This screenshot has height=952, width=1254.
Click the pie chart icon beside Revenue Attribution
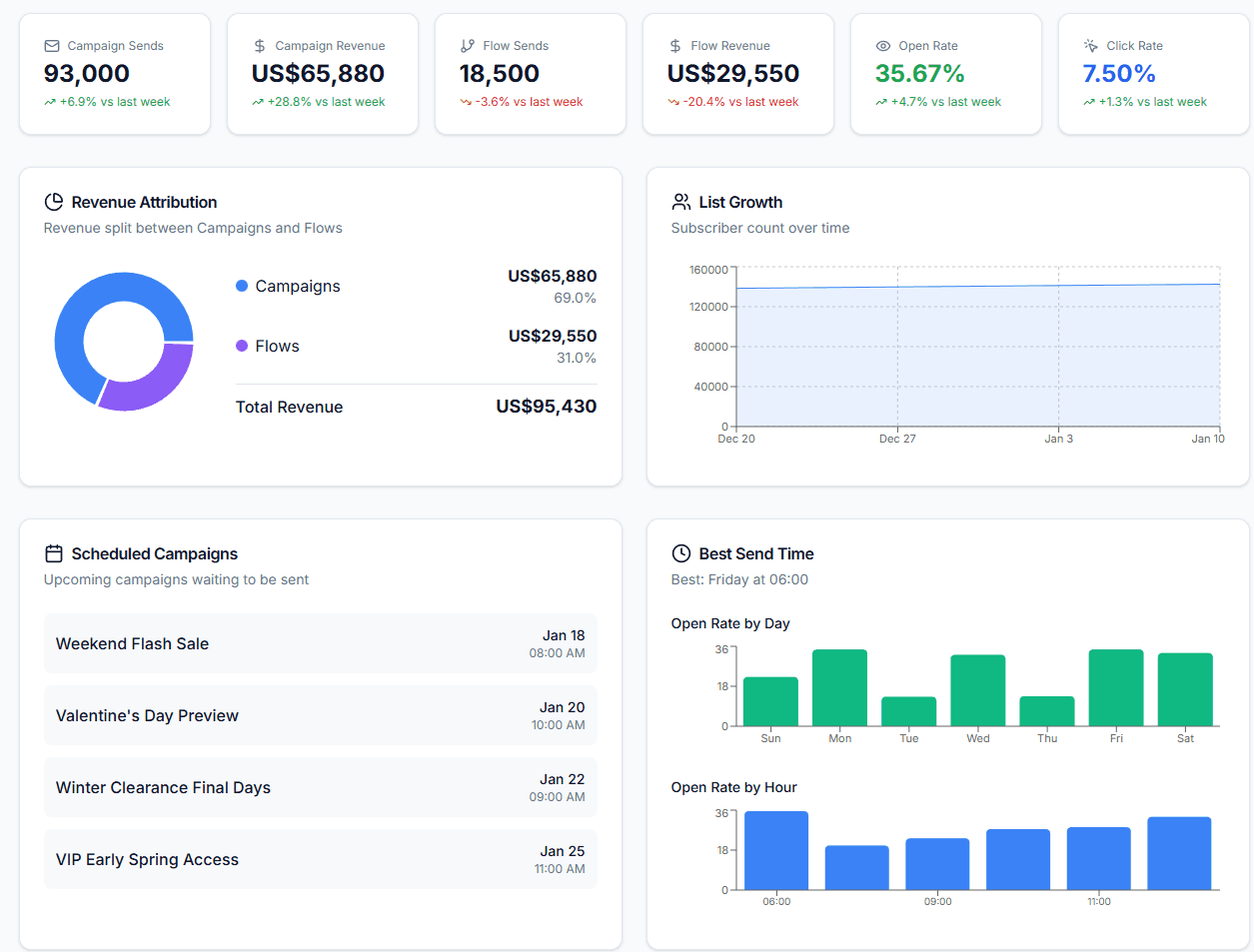[54, 201]
